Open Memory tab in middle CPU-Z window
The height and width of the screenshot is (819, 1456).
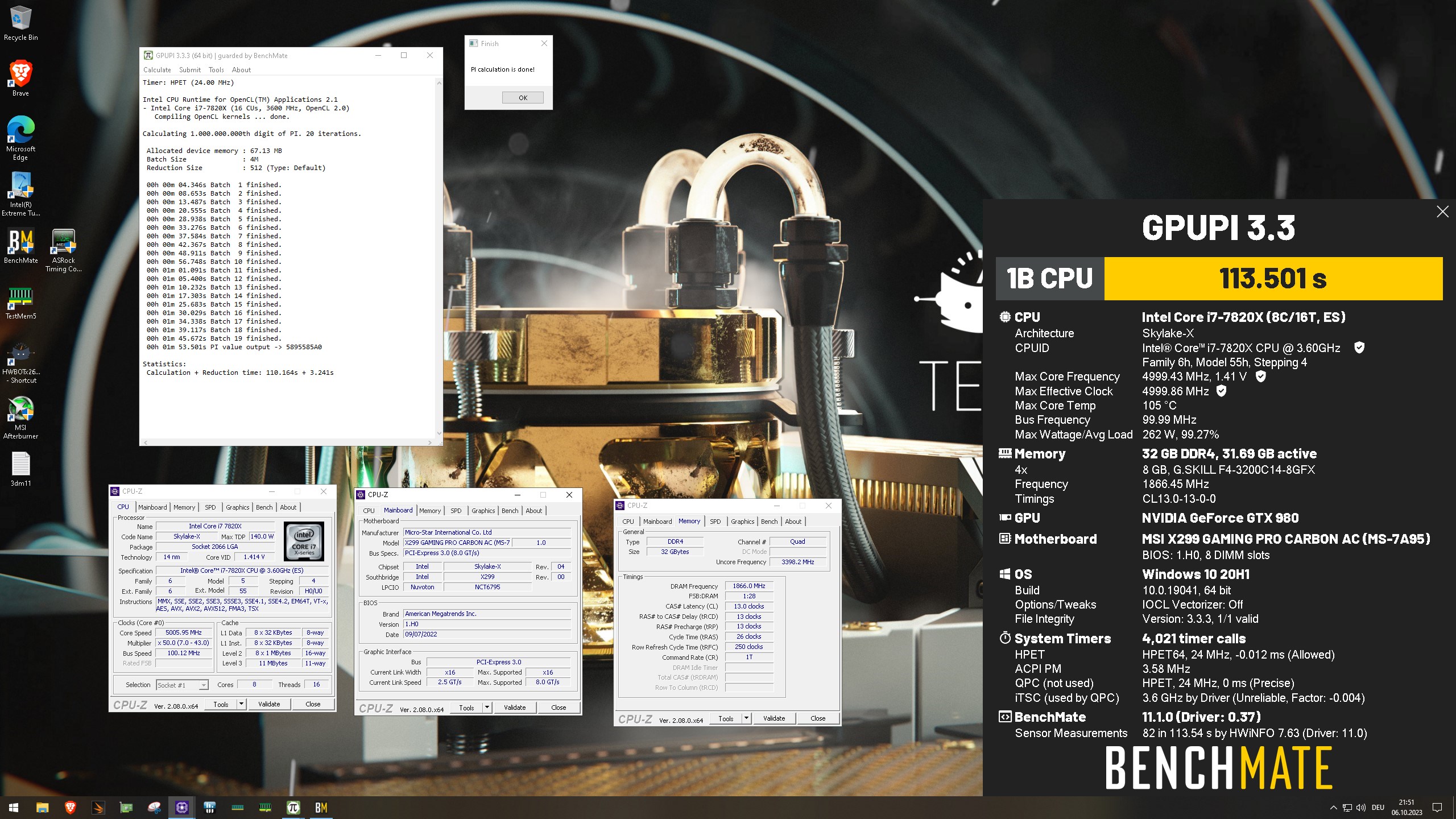[430, 511]
